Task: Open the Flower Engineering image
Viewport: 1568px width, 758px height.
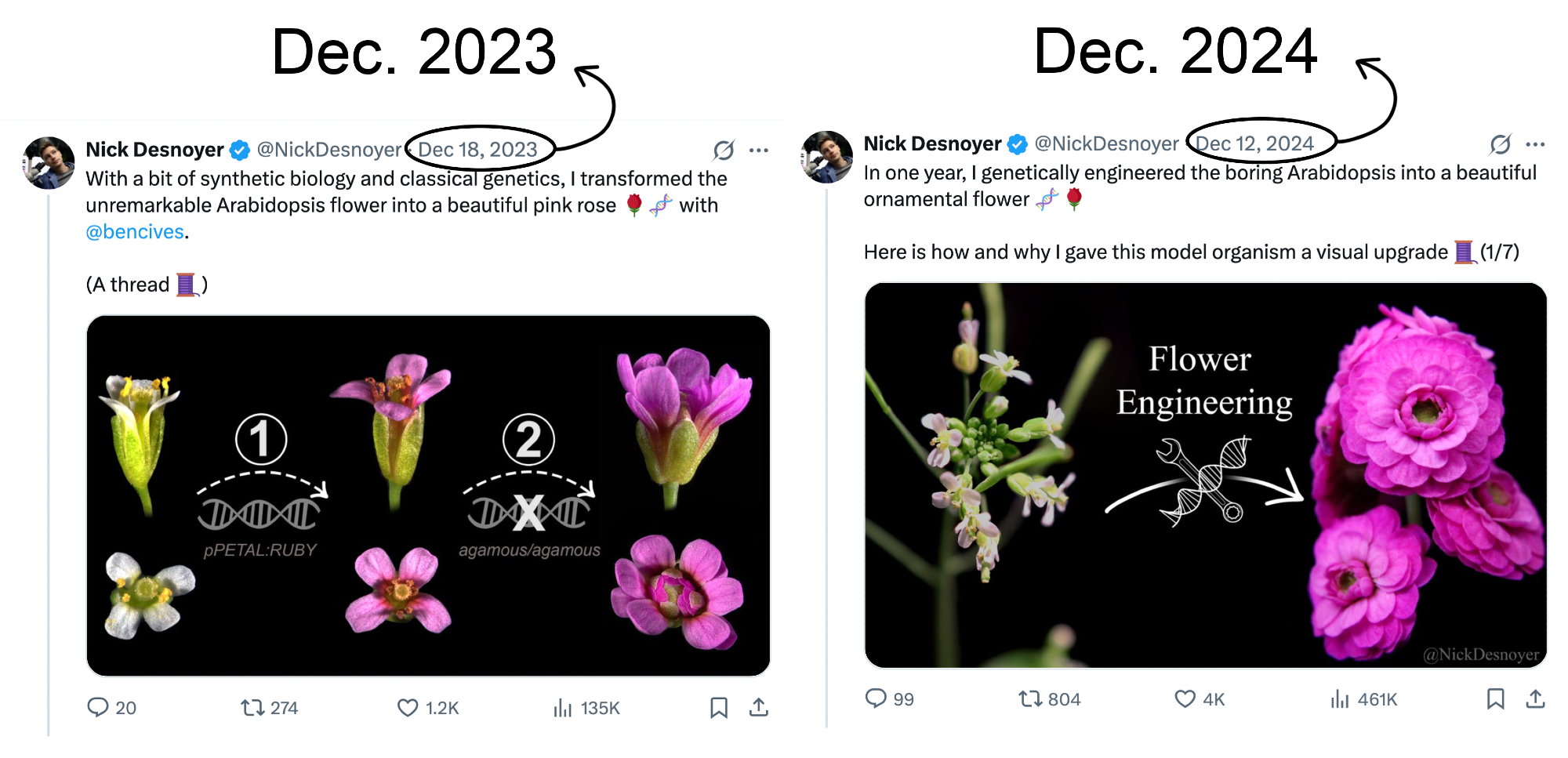Action: [1205, 475]
